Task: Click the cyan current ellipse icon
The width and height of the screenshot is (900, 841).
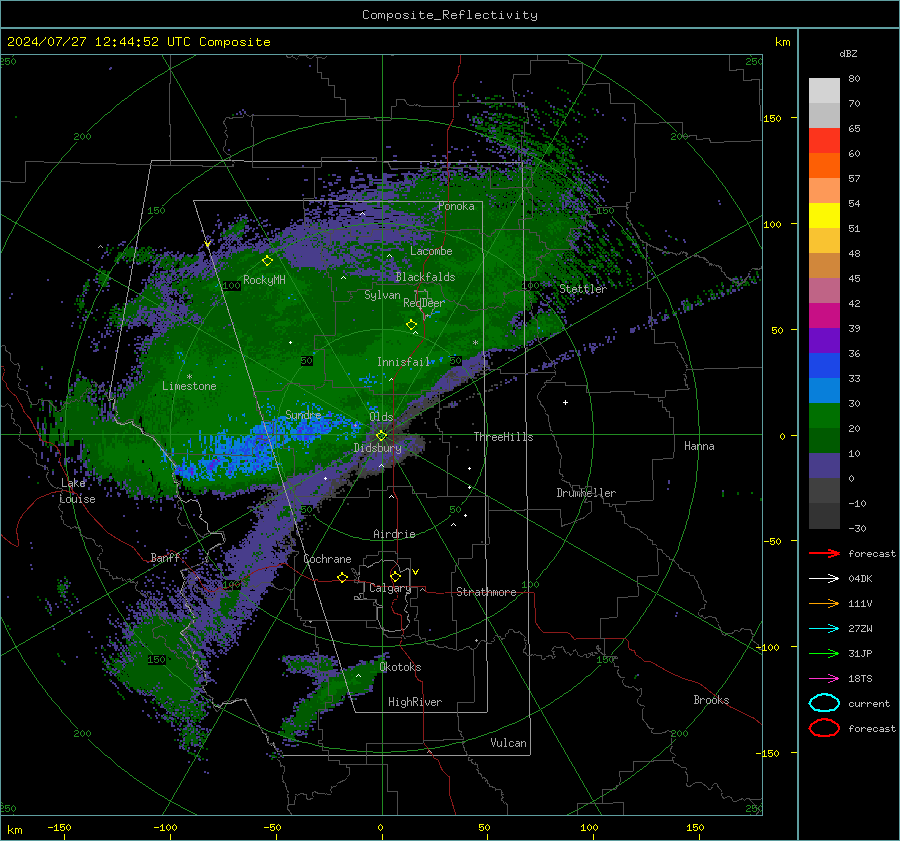Action: click(x=824, y=703)
